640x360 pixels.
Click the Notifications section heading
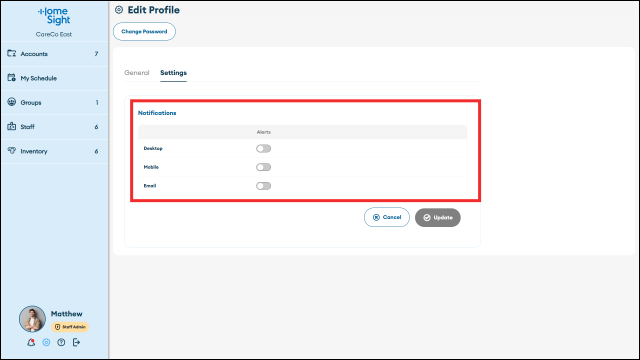tap(157, 113)
